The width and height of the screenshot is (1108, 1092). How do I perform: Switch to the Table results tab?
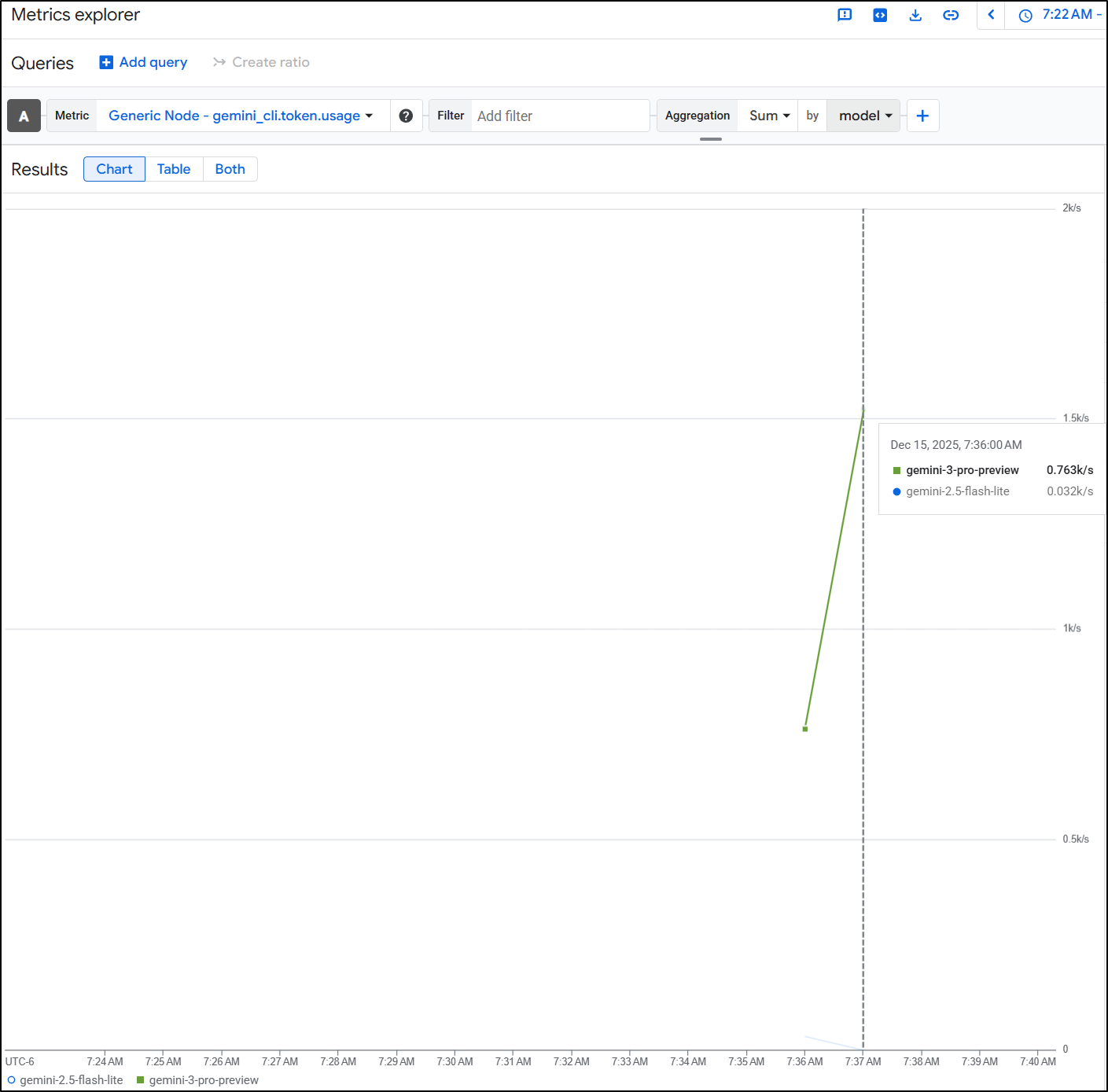(174, 169)
